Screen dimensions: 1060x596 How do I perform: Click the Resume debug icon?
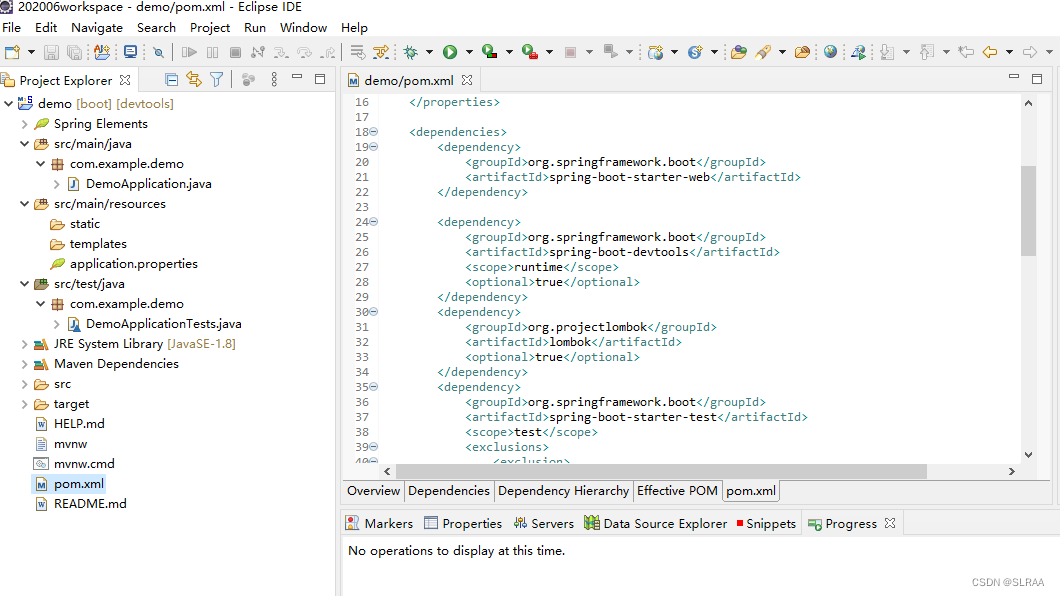pyautogui.click(x=189, y=52)
